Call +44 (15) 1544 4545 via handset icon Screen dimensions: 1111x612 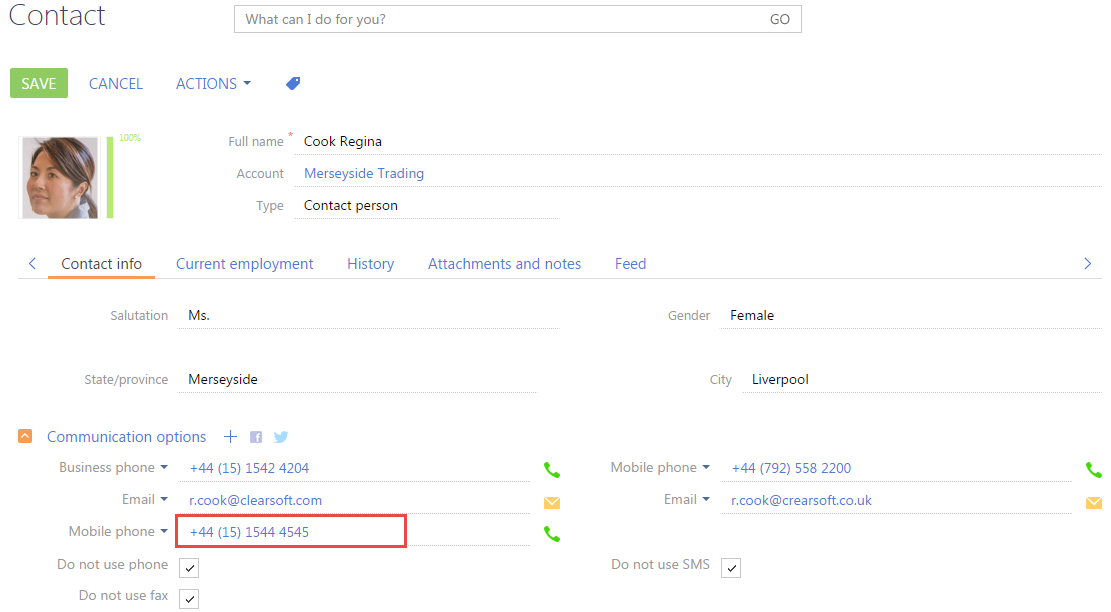pyautogui.click(x=551, y=533)
